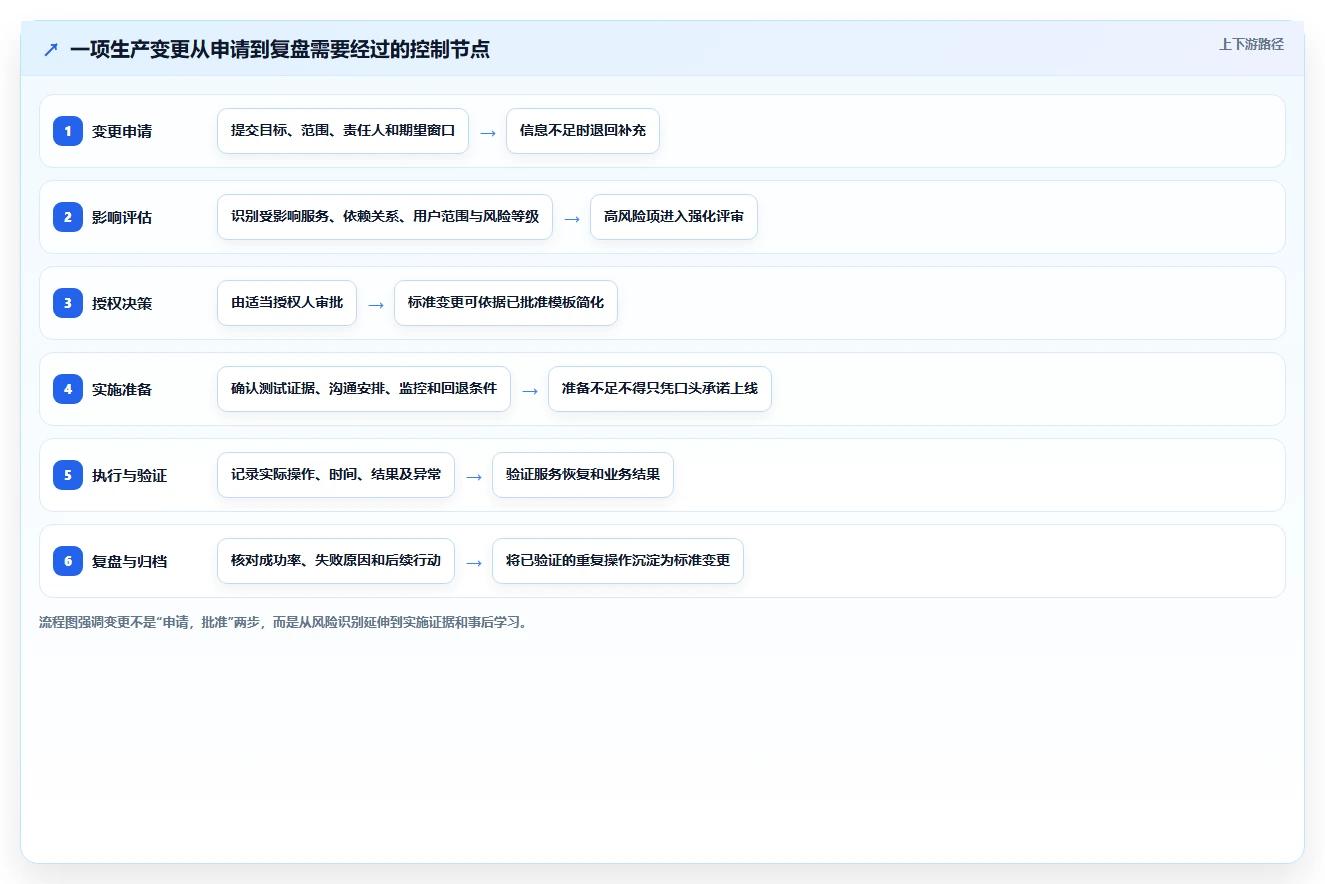Click the step number 6 badge
The image size is (1325, 884).
[68, 561]
